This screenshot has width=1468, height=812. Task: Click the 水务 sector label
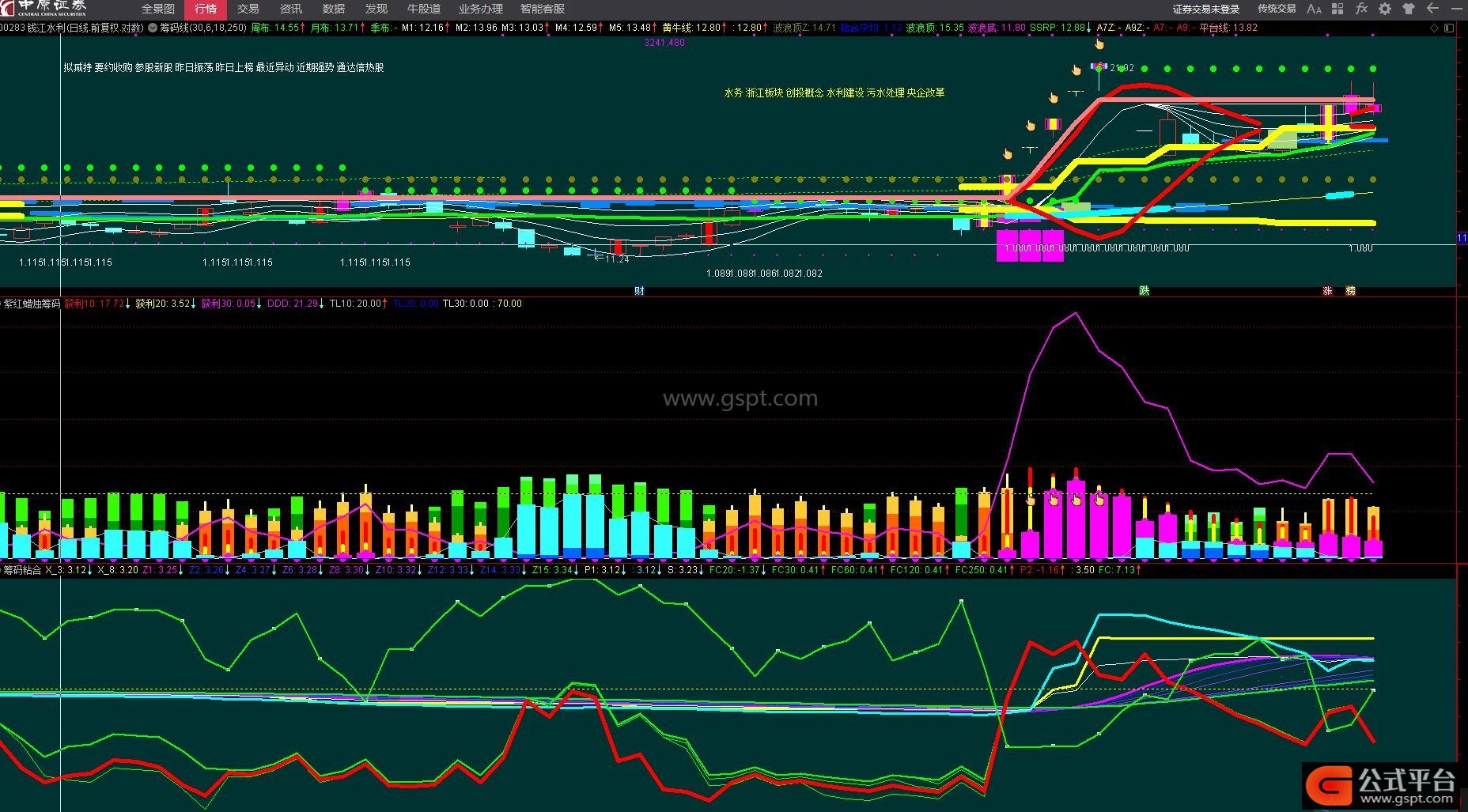(733, 93)
